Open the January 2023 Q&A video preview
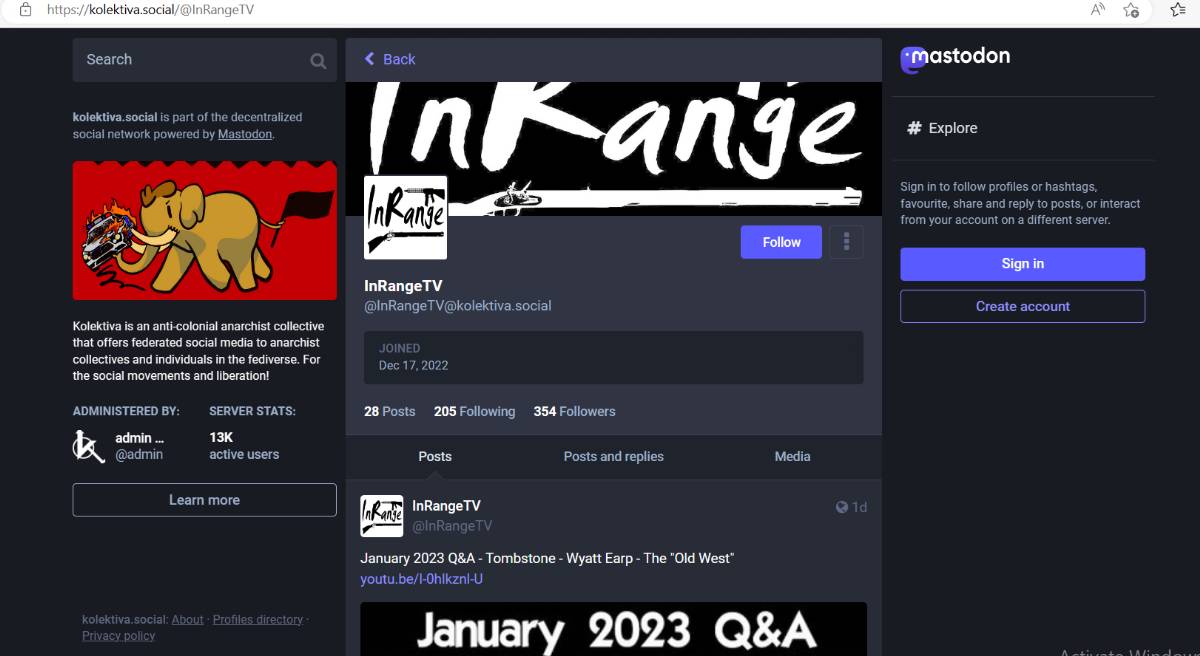 click(x=613, y=629)
